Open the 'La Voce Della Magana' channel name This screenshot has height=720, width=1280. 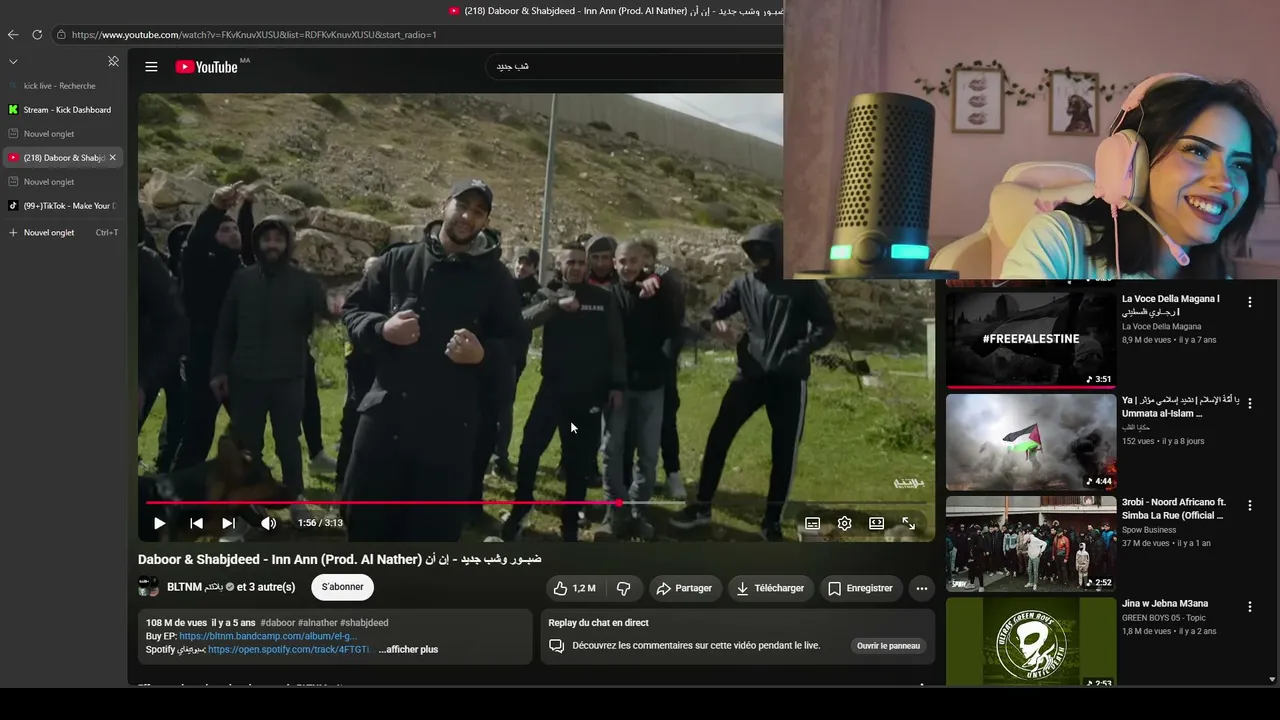point(1161,327)
